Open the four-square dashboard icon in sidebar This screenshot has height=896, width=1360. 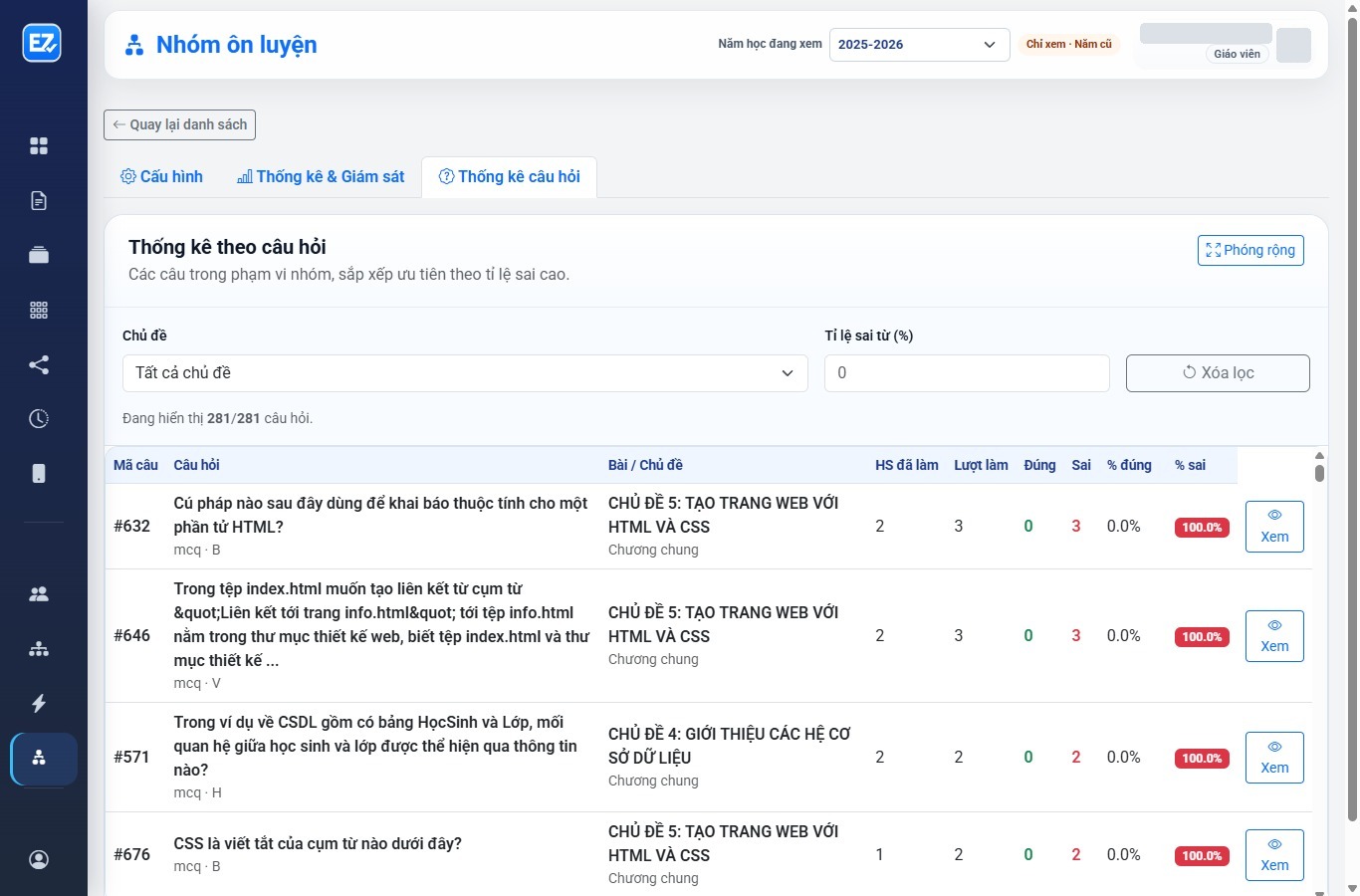[39, 146]
